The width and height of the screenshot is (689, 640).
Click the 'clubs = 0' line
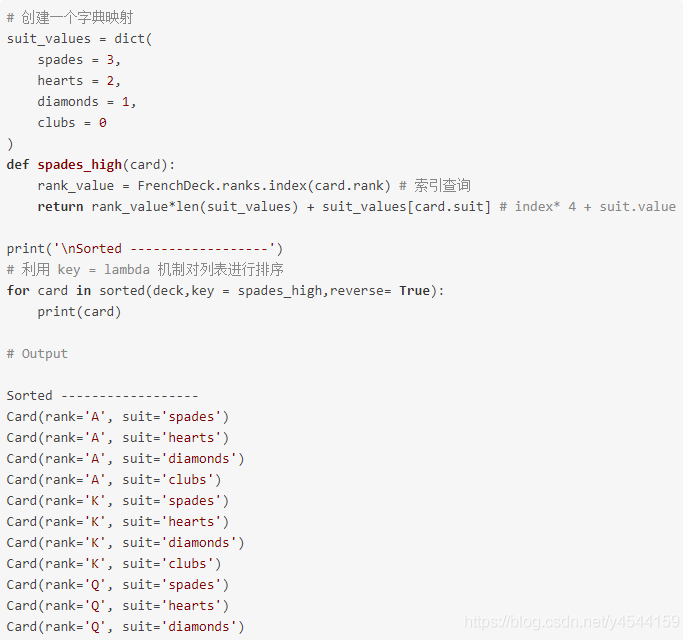pos(72,123)
